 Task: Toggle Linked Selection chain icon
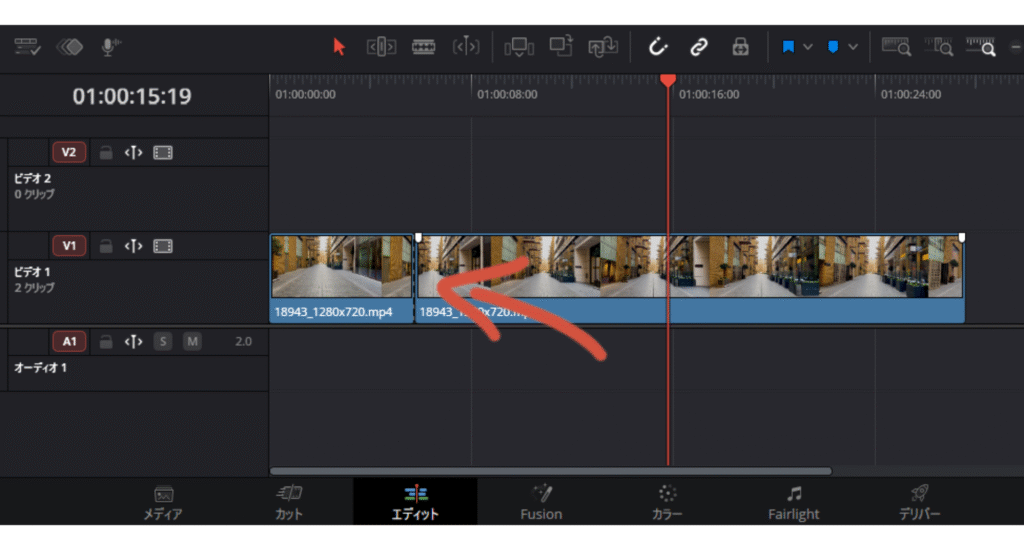pyautogui.click(x=699, y=47)
